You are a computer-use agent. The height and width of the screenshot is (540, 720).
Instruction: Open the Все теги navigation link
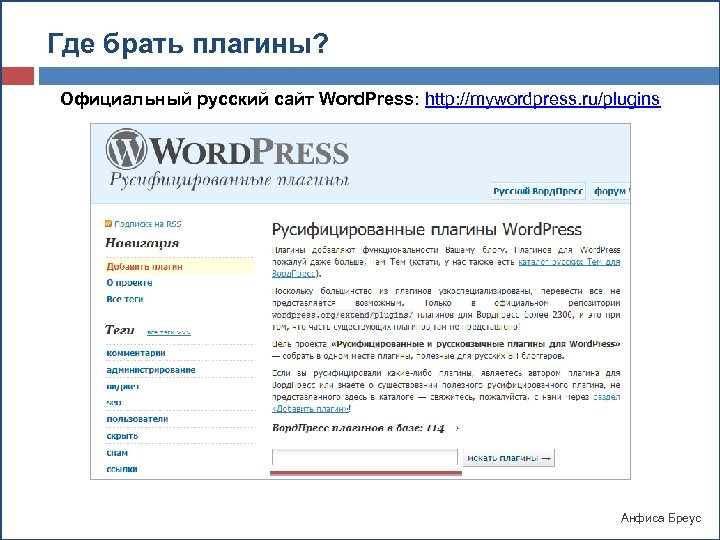pyautogui.click(x=125, y=299)
